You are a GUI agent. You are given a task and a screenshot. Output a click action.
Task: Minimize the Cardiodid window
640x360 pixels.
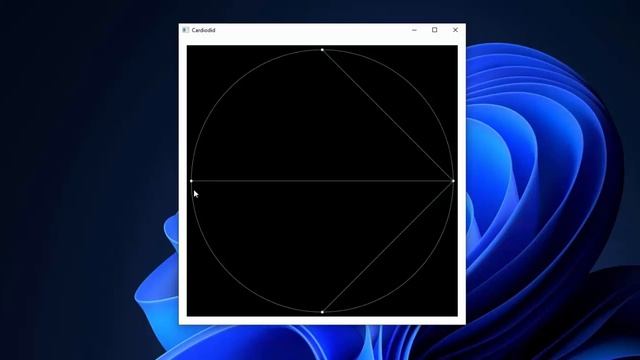[x=414, y=30]
